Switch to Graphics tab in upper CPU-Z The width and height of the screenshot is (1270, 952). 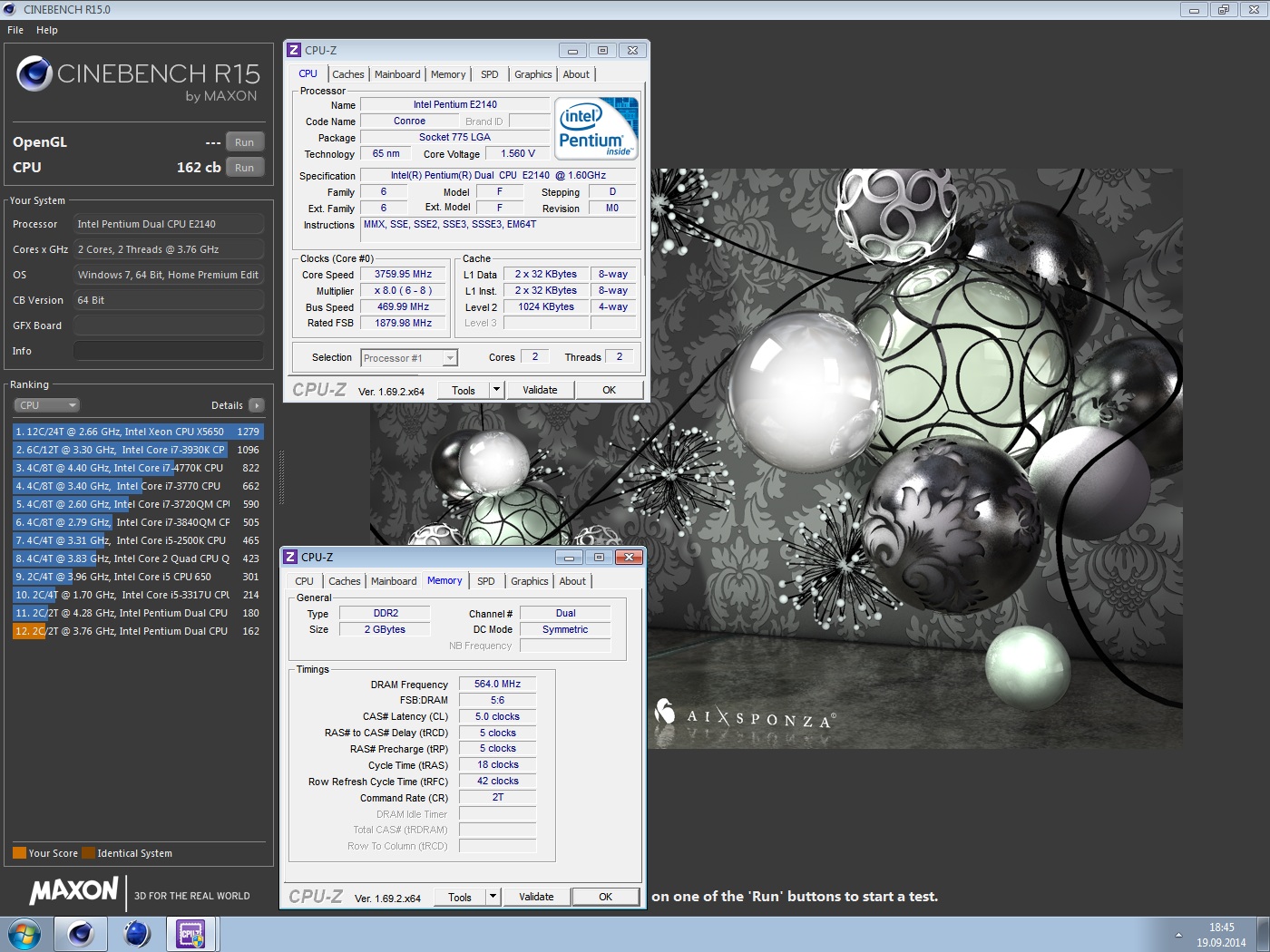pos(533,74)
